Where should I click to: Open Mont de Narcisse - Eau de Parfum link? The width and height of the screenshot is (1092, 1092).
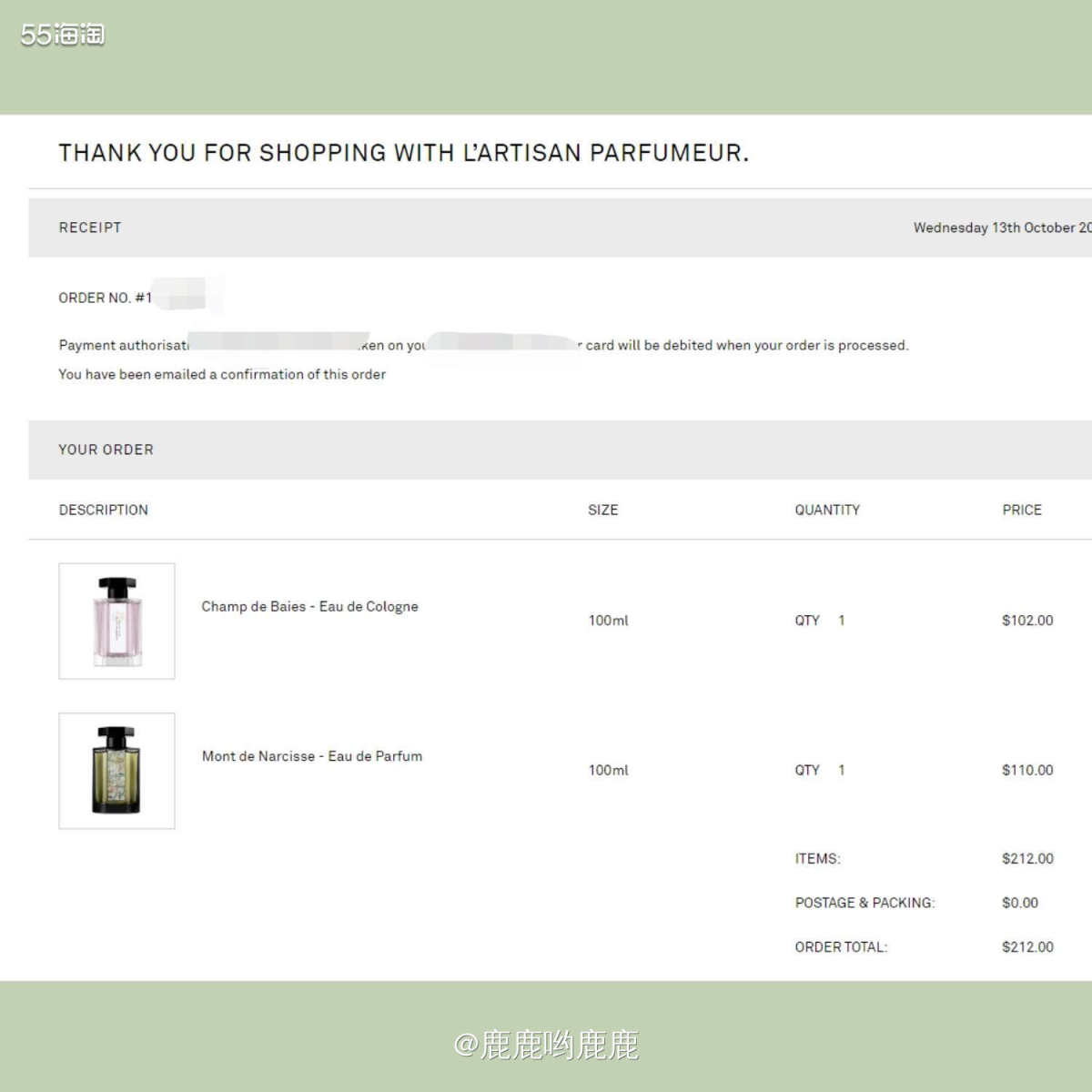tap(312, 756)
